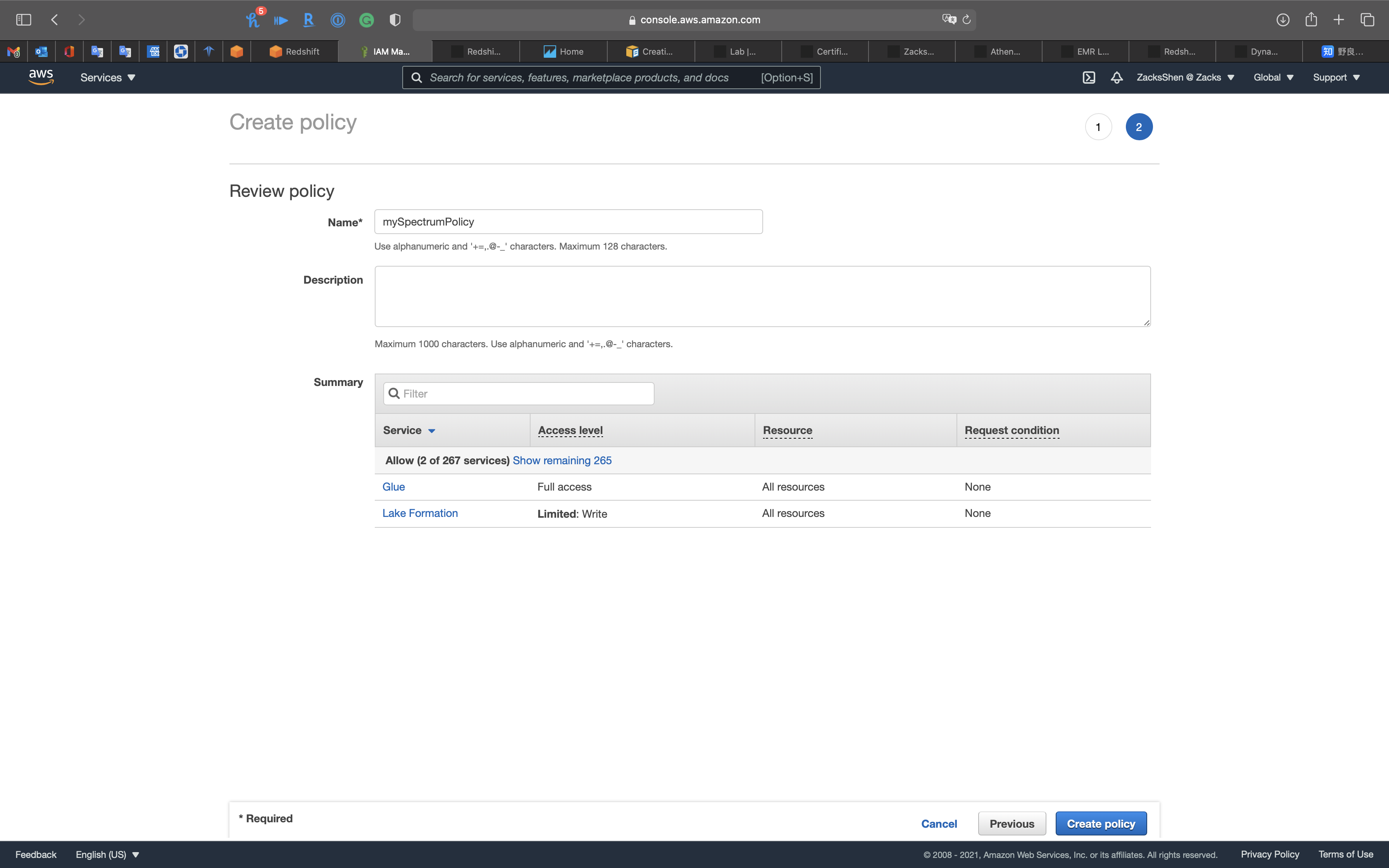Go back to step 1 circle
Image resolution: width=1389 pixels, height=868 pixels.
tap(1098, 127)
